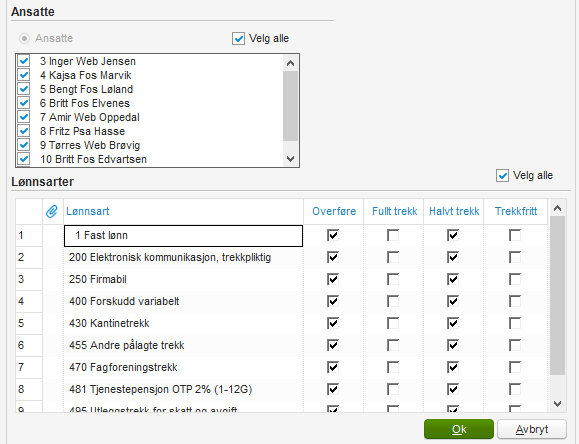Screen dimensions: 579x444
Task: Select the 1 Fast lønn cell
Action: (x=184, y=236)
